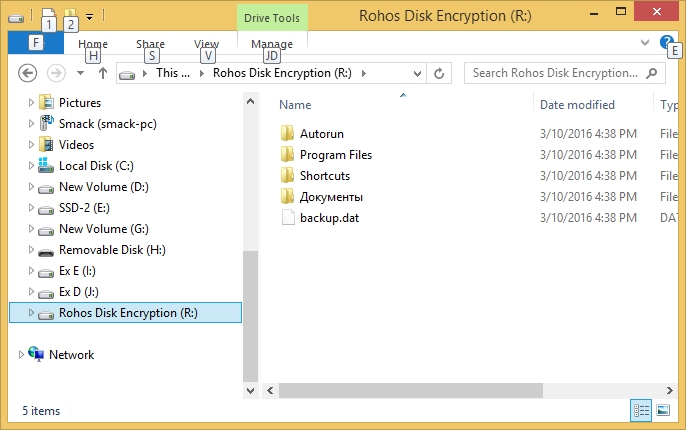Viewport: 686px width, 430px height.
Task: Go forward with the Forward arrow
Action: (x=56, y=73)
